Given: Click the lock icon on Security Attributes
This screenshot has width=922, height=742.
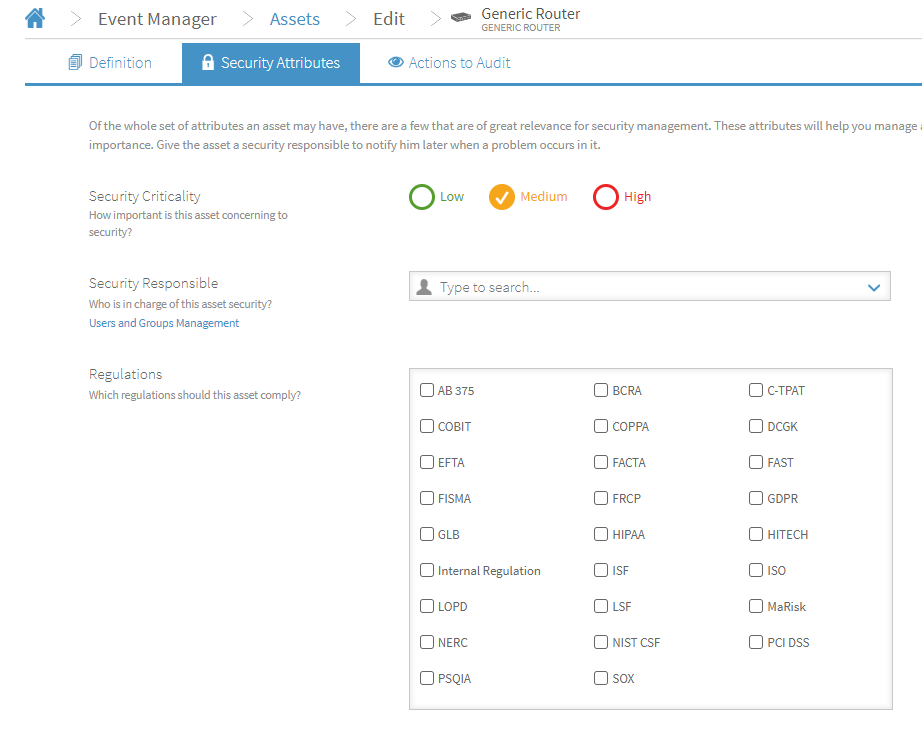Looking at the screenshot, I should [x=208, y=63].
